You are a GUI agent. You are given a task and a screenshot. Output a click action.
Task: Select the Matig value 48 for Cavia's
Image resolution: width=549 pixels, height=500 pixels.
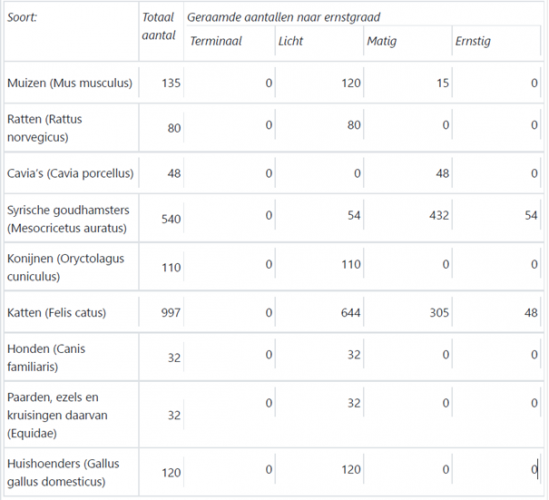[x=443, y=173]
